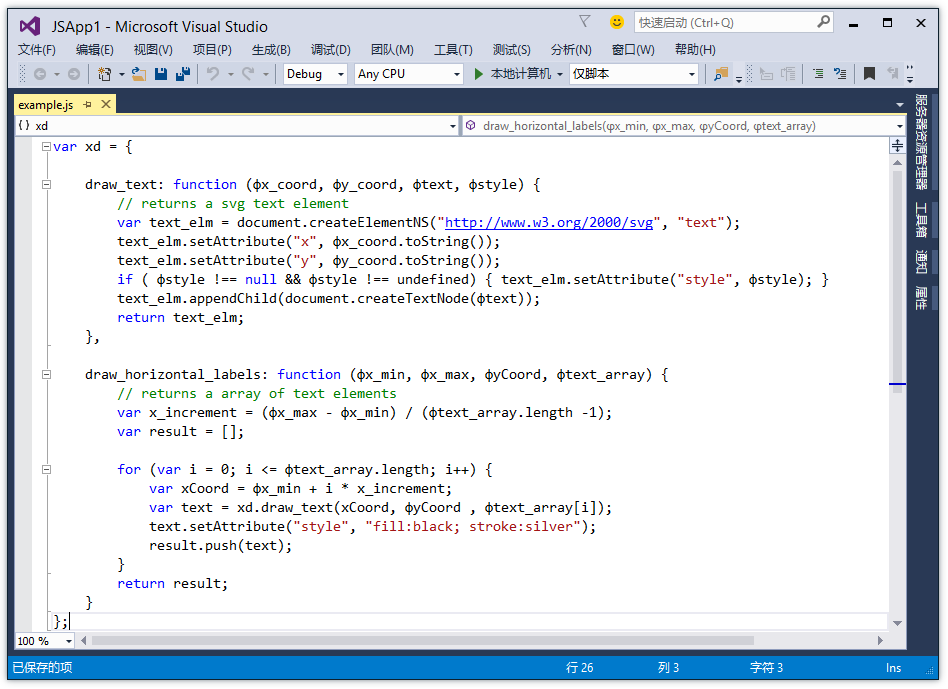Viewport: 948px width, 689px height.
Task: Click the quick launch search magnifier icon
Action: (x=823, y=22)
